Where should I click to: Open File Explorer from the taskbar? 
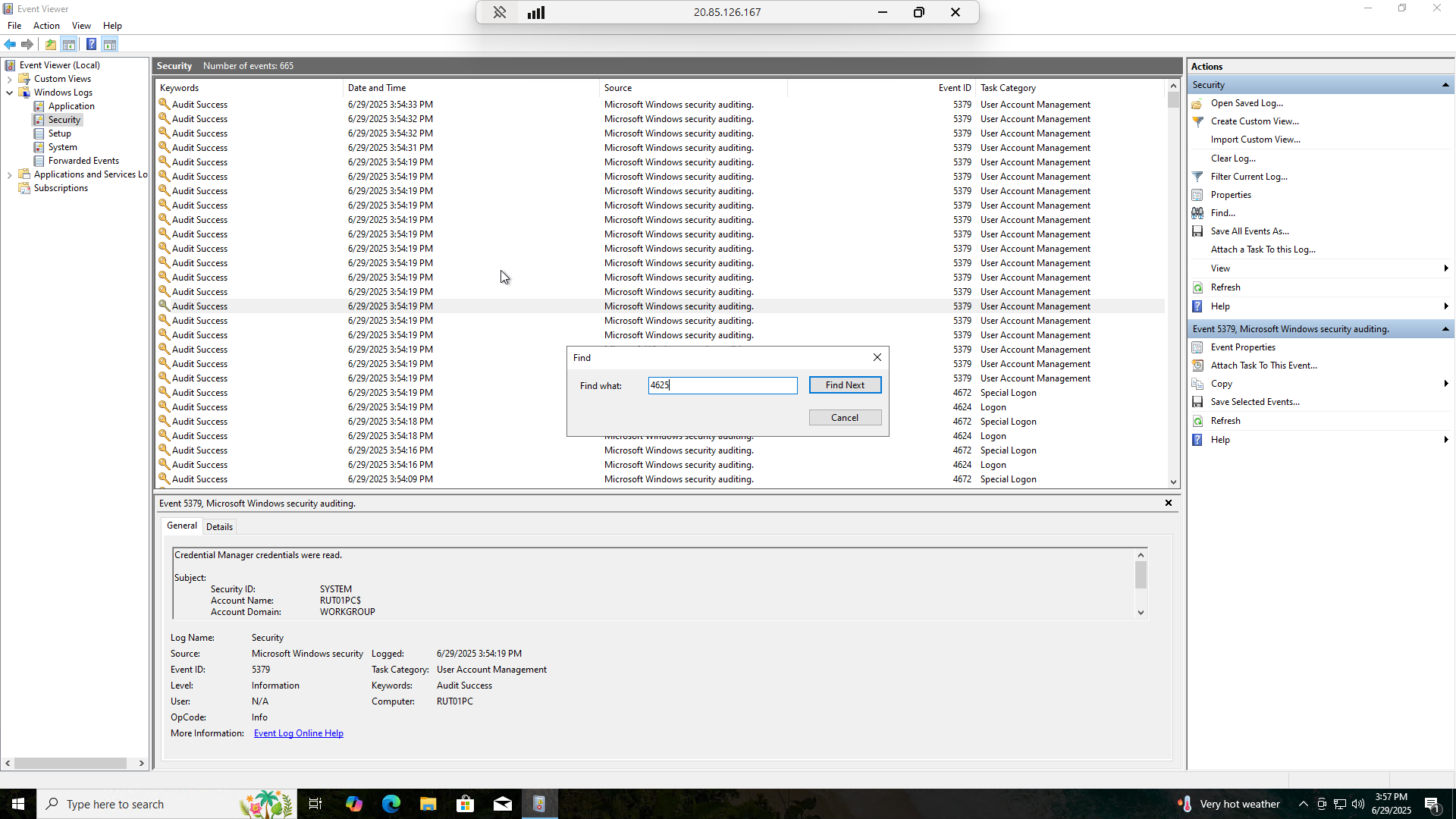pos(428,804)
